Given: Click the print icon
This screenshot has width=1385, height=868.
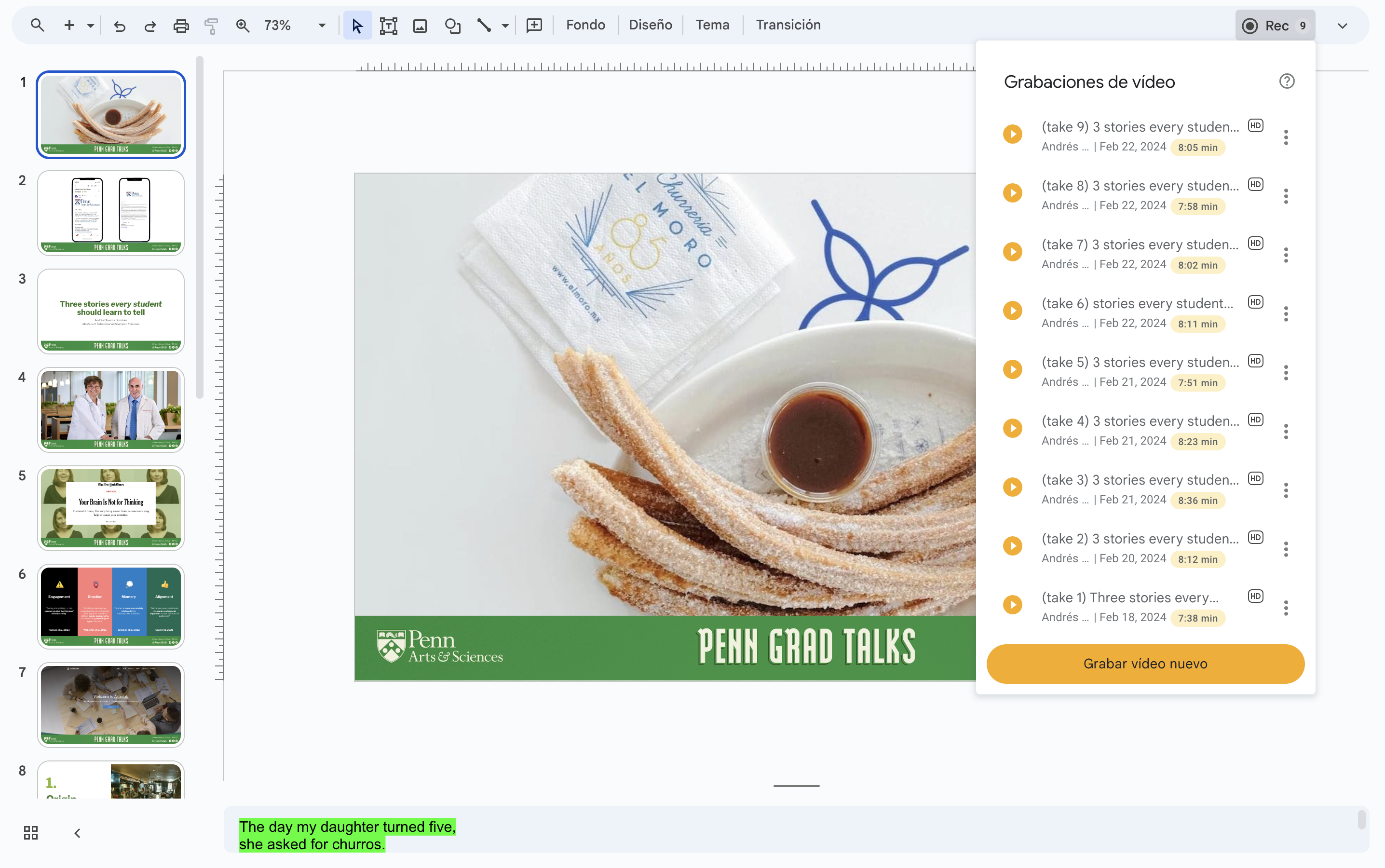Looking at the screenshot, I should (181, 25).
